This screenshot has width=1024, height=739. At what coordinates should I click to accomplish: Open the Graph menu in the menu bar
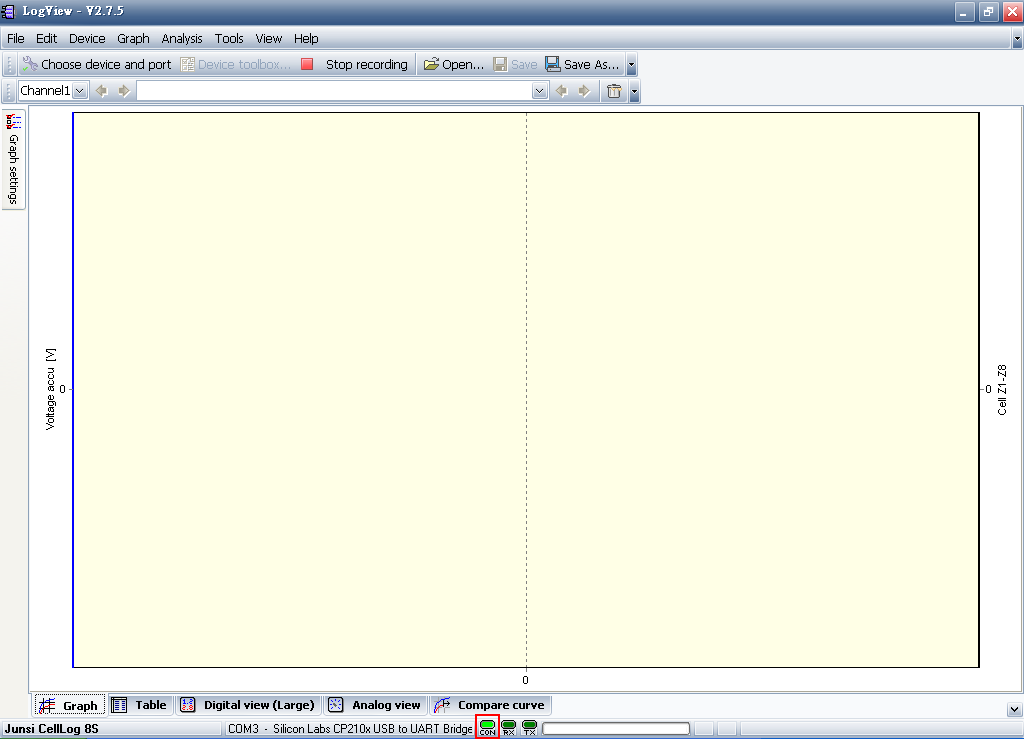click(x=133, y=39)
